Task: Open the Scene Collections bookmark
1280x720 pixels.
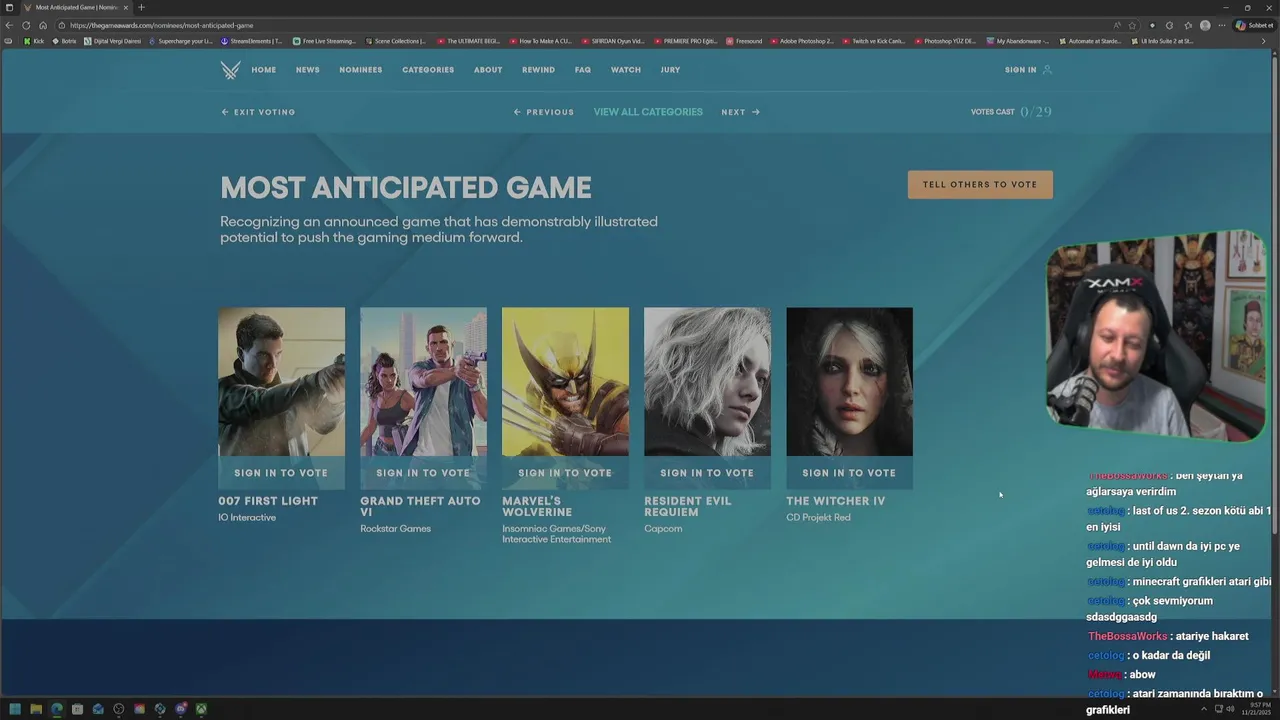Action: point(395,41)
